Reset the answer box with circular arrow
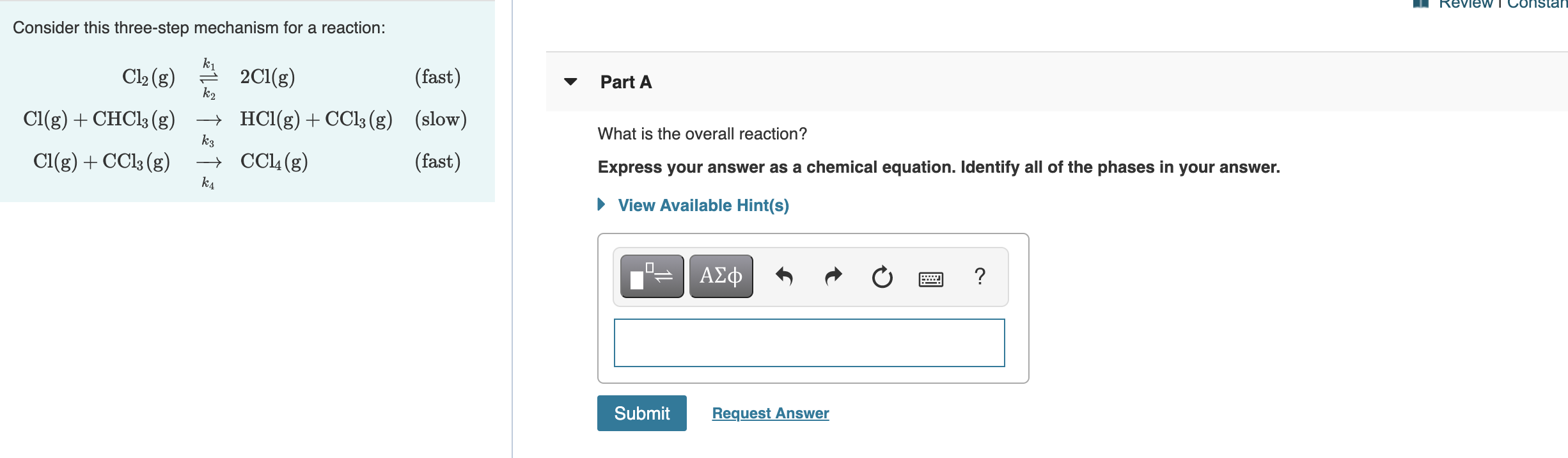 click(x=882, y=277)
